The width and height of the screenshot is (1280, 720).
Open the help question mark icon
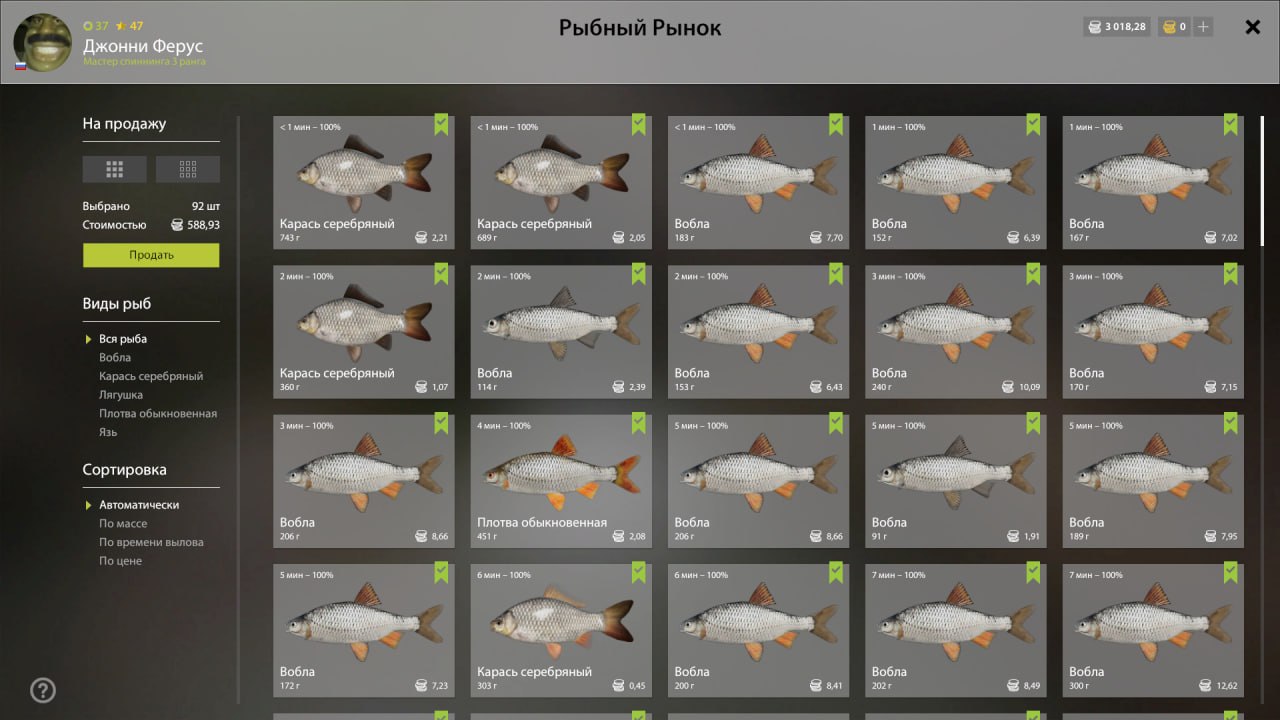43,690
